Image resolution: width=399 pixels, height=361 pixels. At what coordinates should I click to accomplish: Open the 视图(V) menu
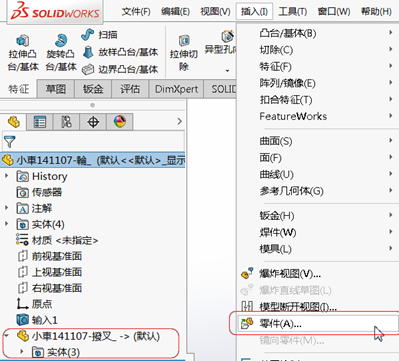[215, 12]
